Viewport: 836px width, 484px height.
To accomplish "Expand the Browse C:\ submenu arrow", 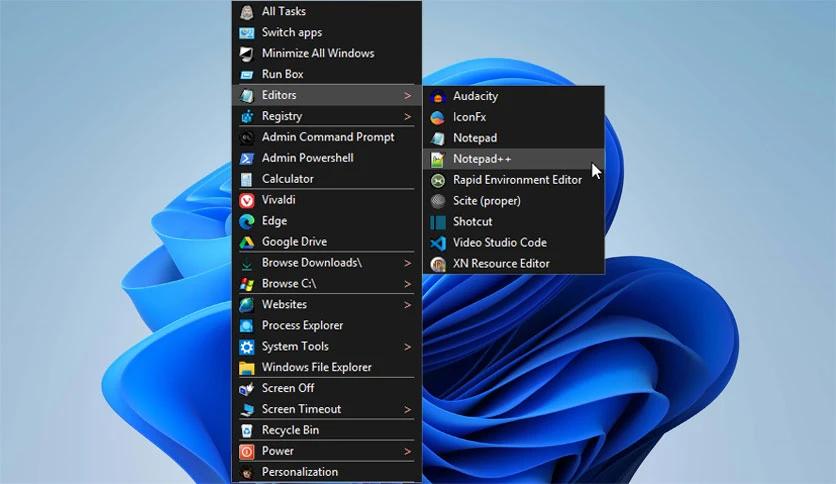I will [x=407, y=284].
